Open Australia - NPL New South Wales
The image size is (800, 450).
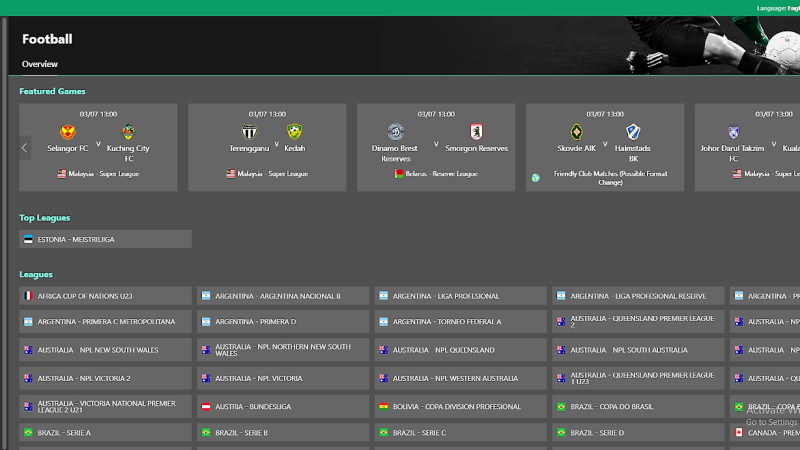click(105, 350)
